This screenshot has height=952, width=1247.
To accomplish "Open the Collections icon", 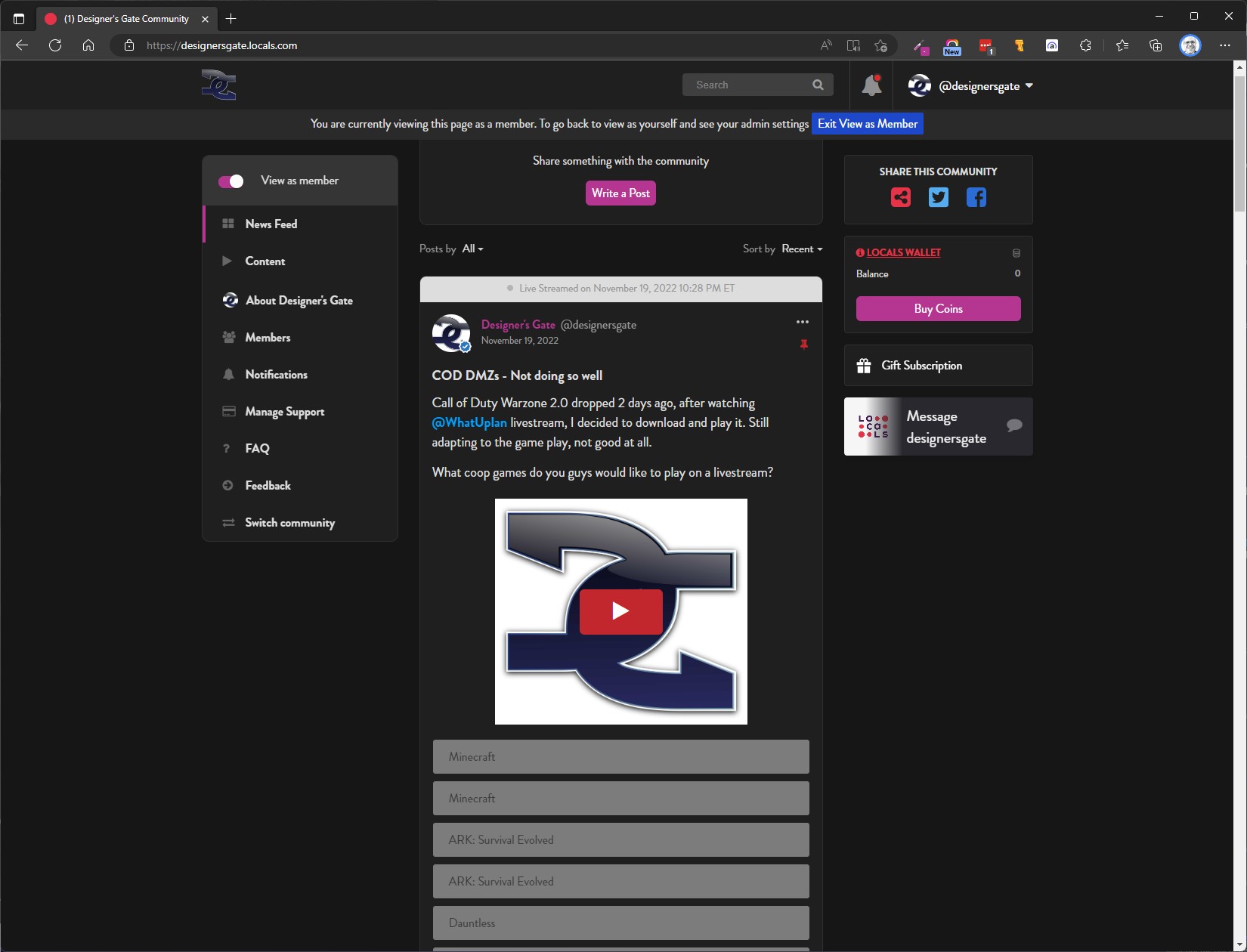I will click(x=1156, y=45).
